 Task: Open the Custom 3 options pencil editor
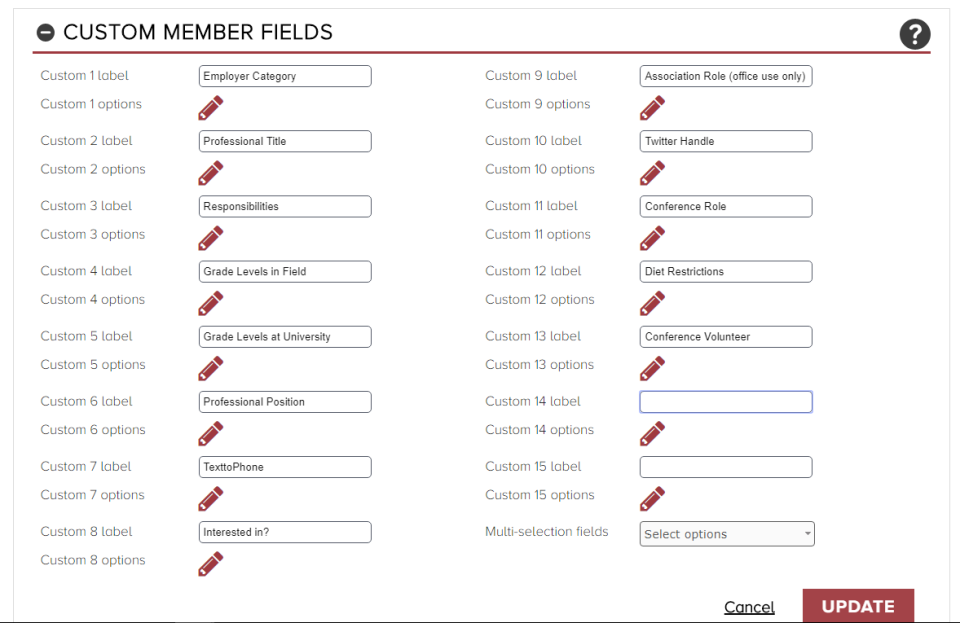tap(210, 237)
